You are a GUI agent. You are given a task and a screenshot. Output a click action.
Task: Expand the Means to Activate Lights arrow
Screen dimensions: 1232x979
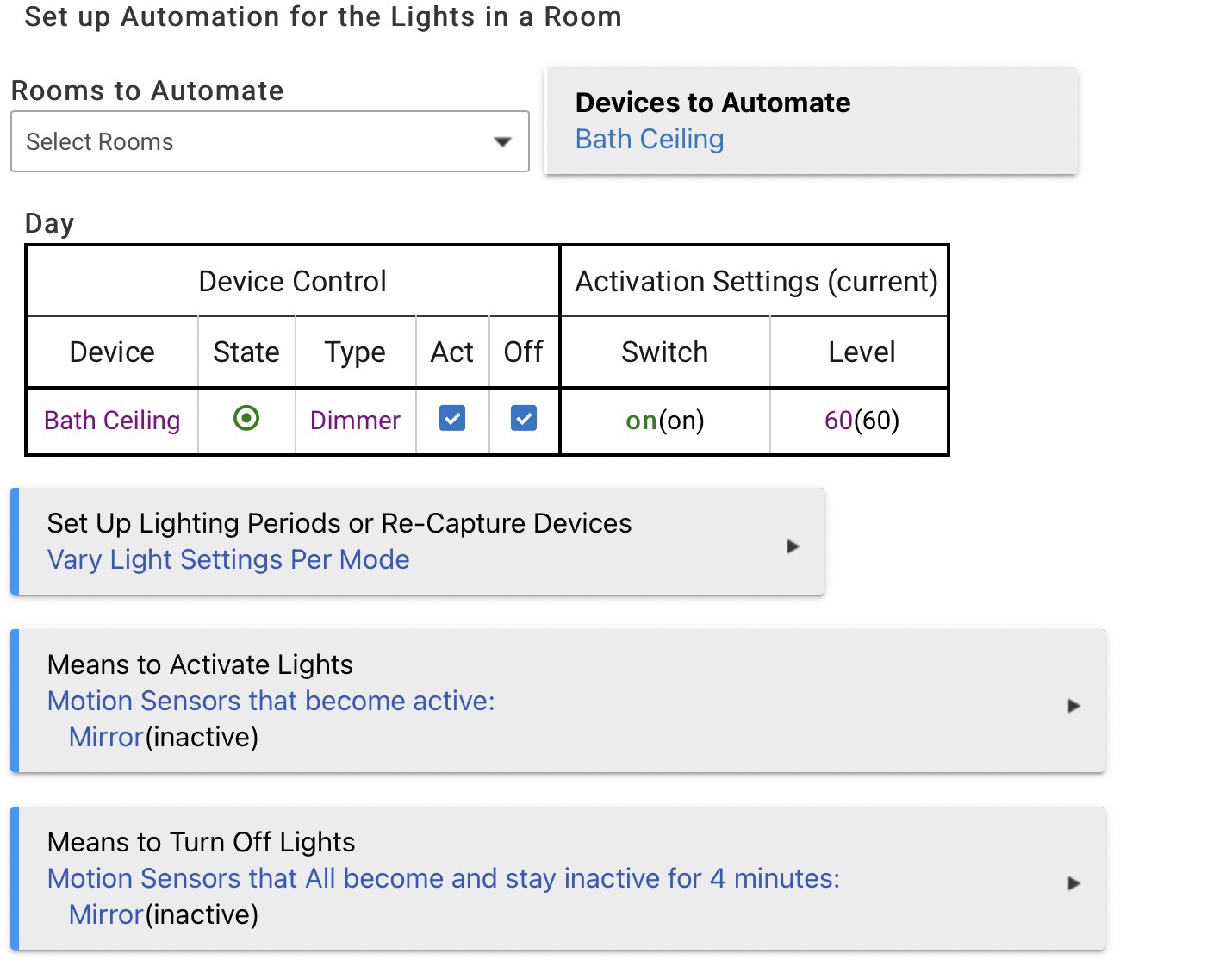1073,706
